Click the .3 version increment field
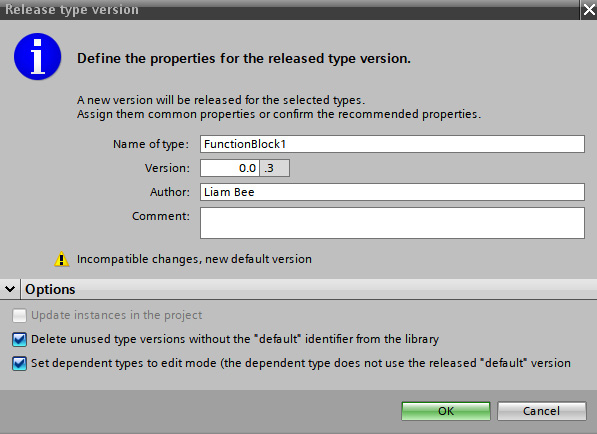This screenshot has width=597, height=434. [275, 168]
